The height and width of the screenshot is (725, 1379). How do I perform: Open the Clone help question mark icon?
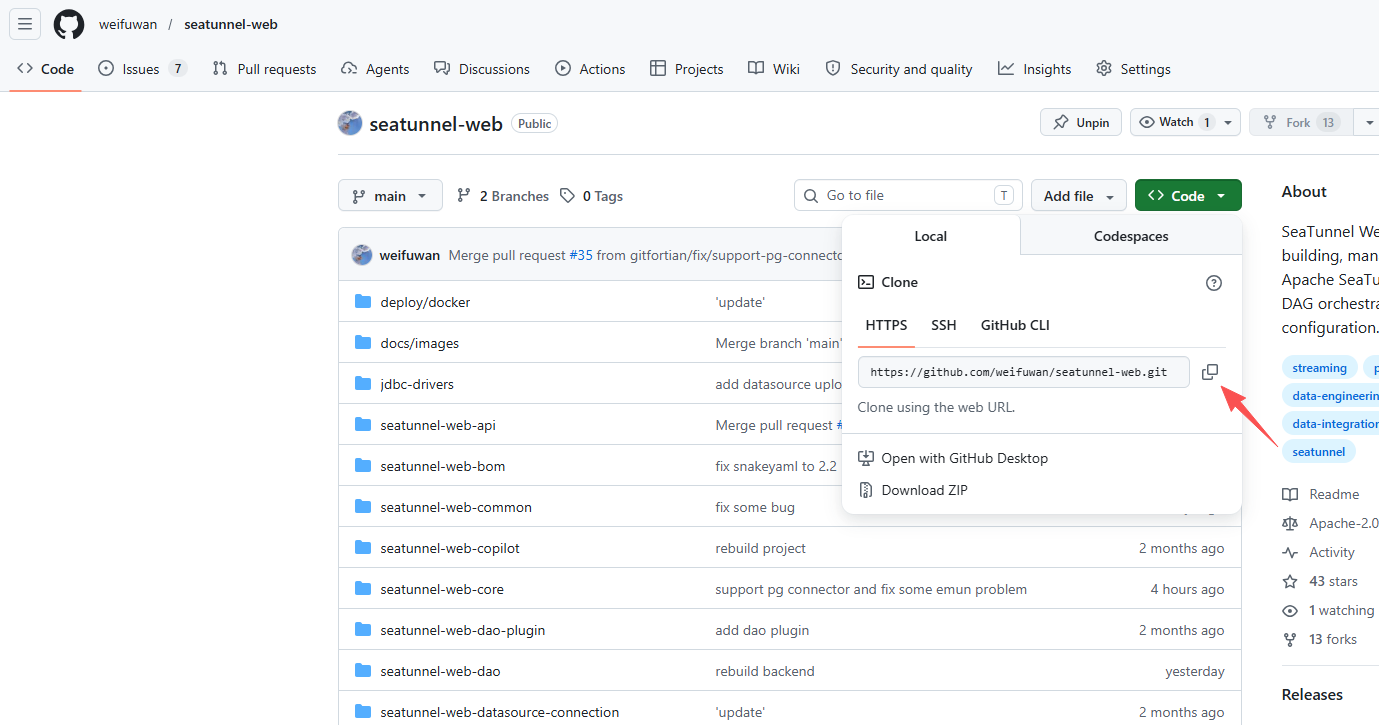click(x=1214, y=283)
